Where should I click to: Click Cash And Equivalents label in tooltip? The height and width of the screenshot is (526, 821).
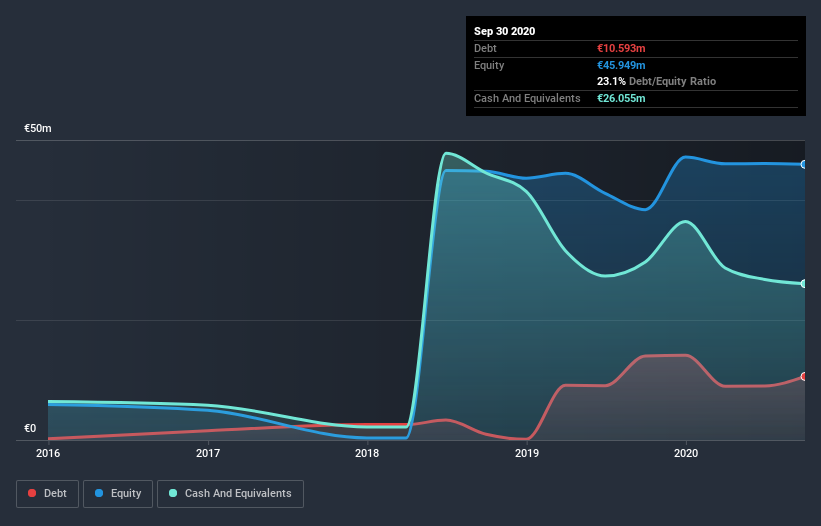click(527, 98)
